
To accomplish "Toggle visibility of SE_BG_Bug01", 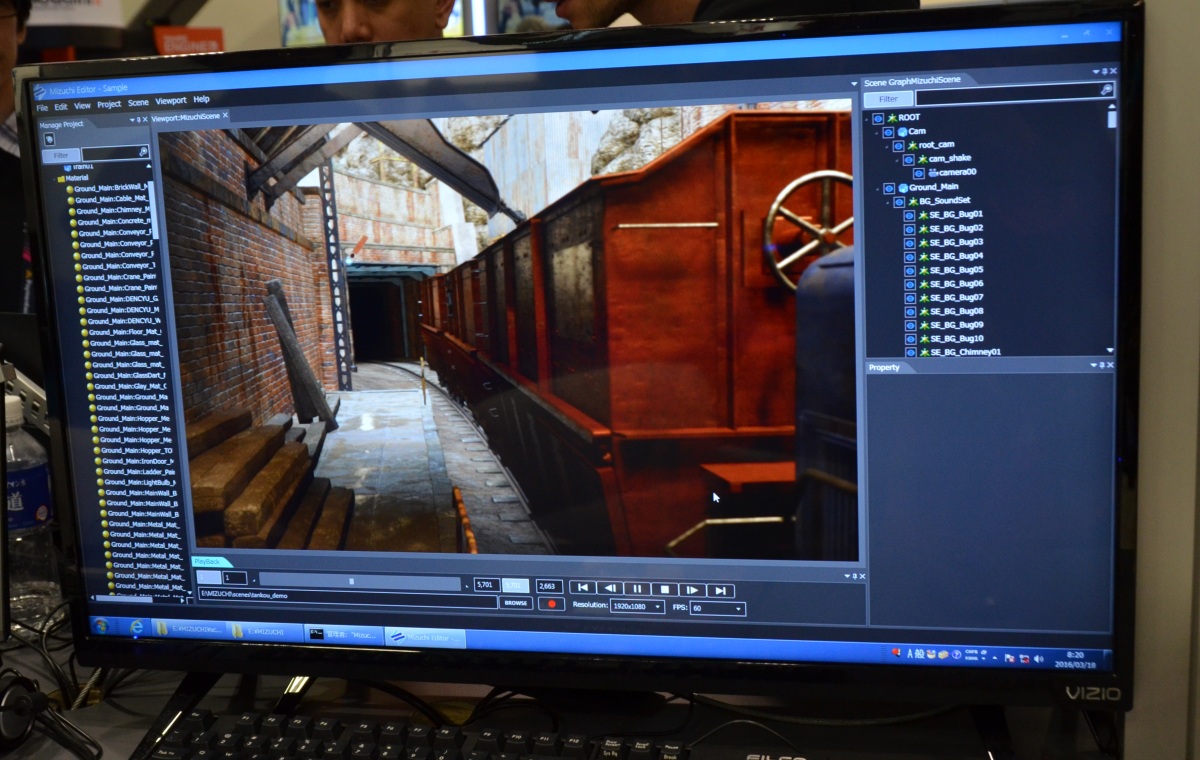I will click(x=909, y=215).
